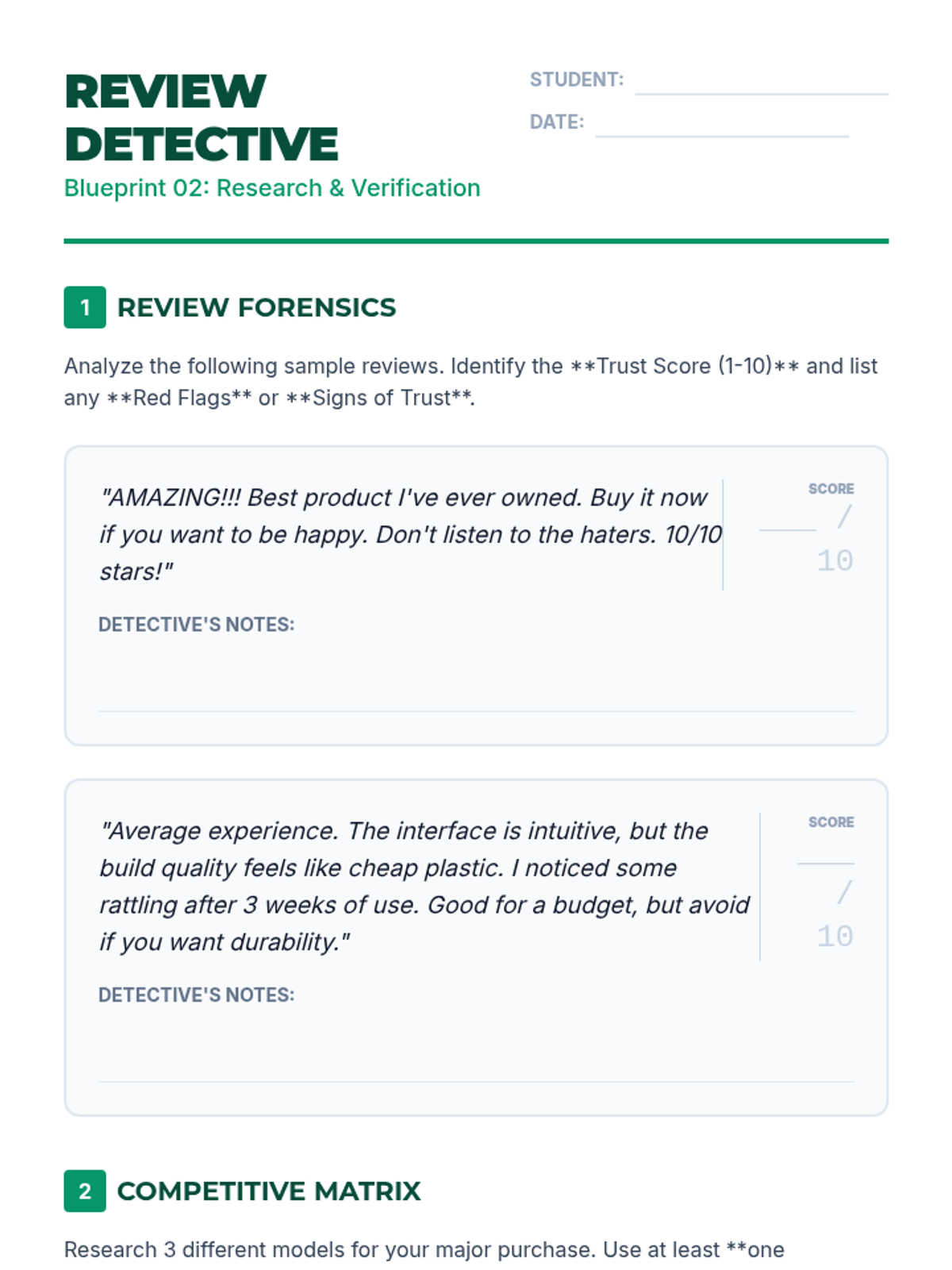Click the REVIEW FORENSICS heading
The height and width of the screenshot is (1270, 952).
256,307
